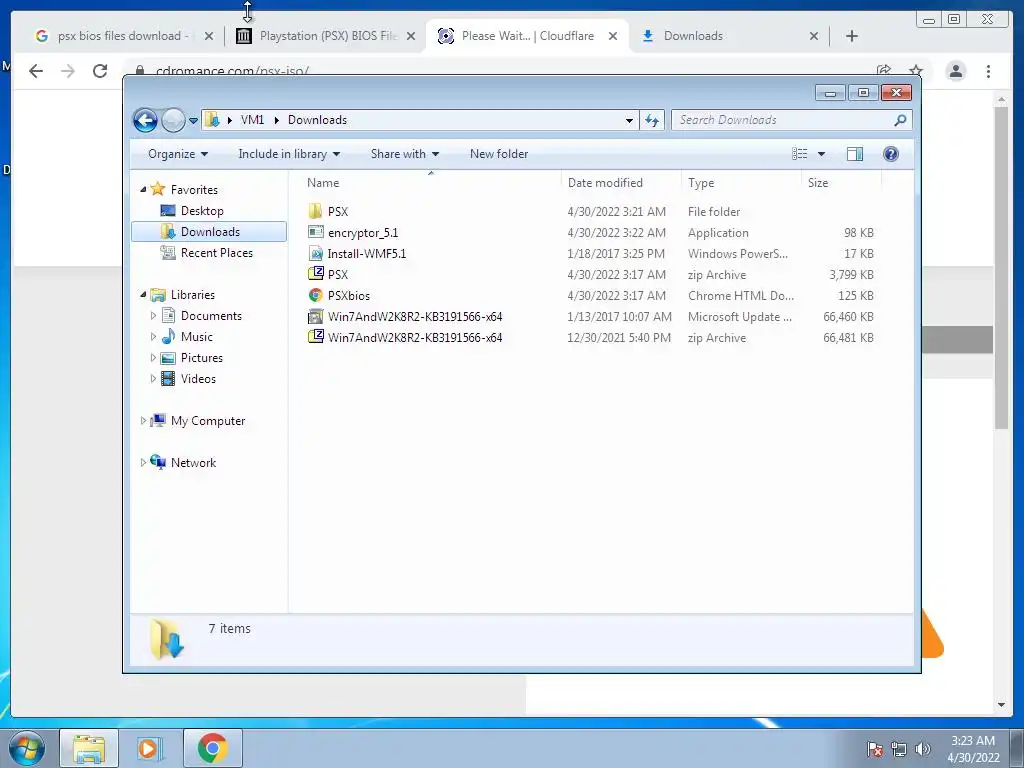Select encryptor_5.1 application icon
The width and height of the screenshot is (1024, 768).
(315, 232)
